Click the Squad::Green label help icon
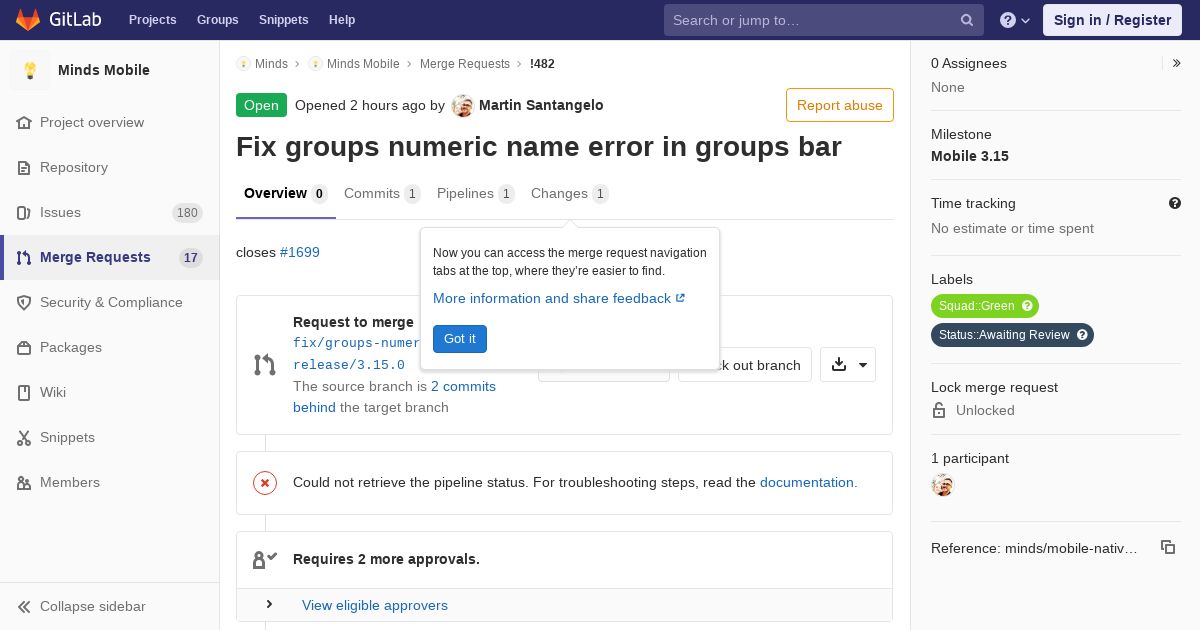 point(1027,306)
